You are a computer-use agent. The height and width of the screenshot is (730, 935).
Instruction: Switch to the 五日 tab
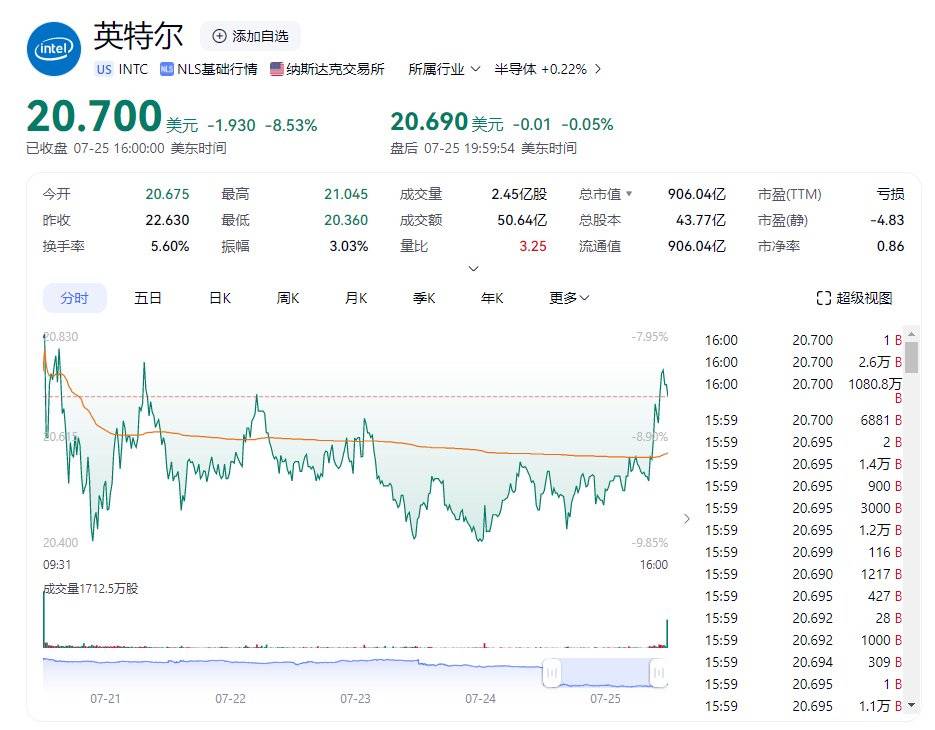point(148,297)
